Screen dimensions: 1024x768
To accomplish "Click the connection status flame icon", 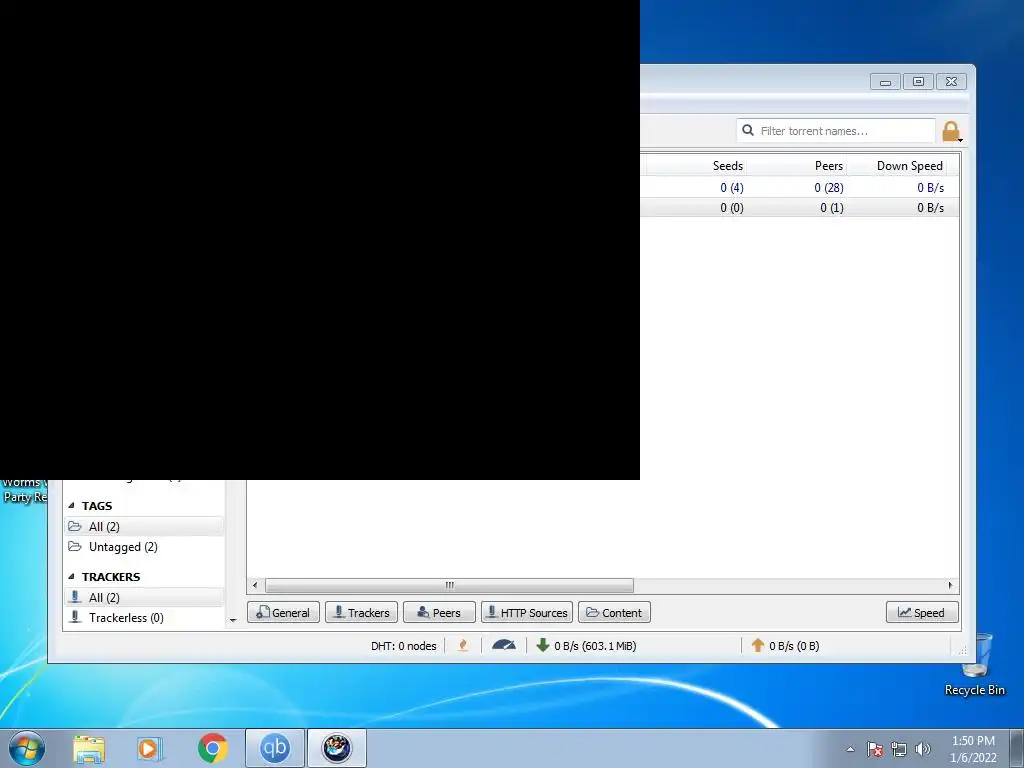I will click(463, 645).
